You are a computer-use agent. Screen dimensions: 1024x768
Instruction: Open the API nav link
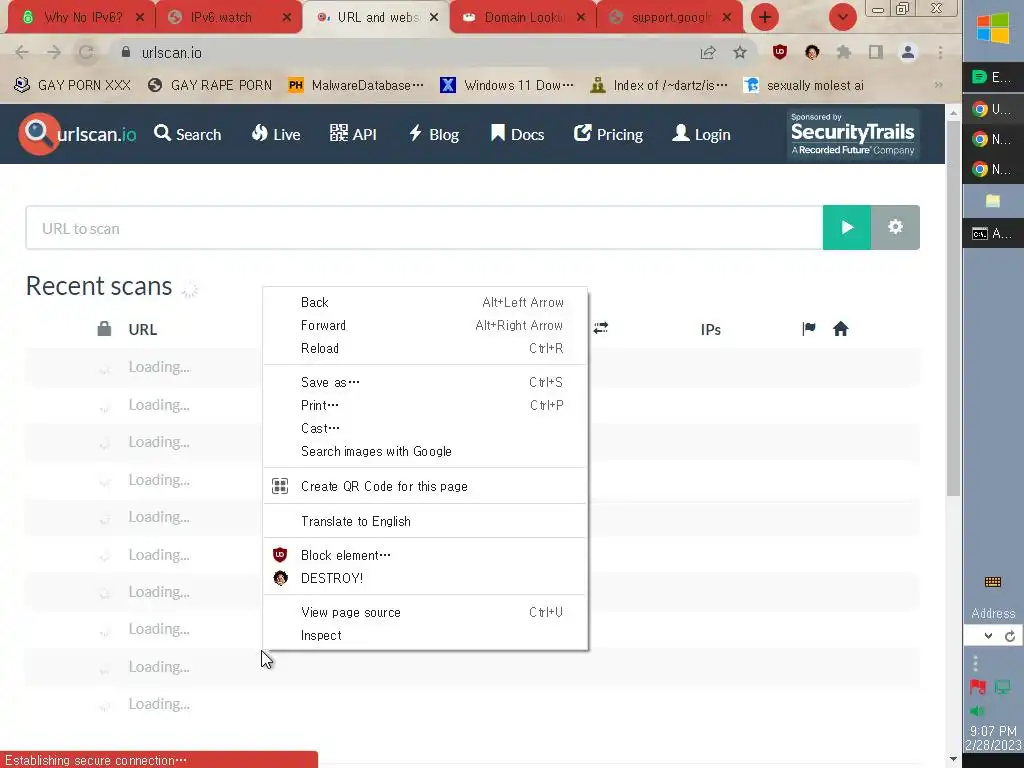pyautogui.click(x=353, y=134)
